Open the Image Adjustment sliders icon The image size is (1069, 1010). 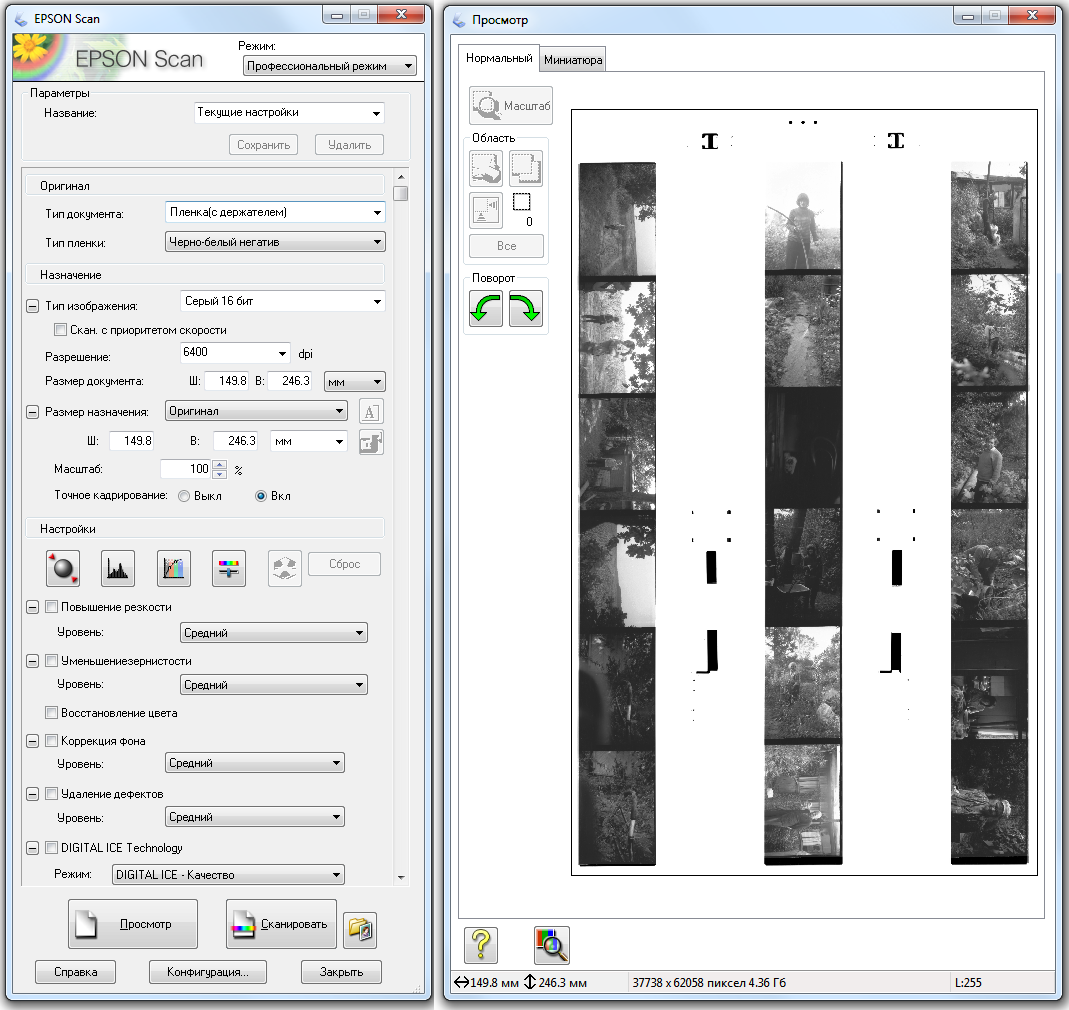coord(229,568)
